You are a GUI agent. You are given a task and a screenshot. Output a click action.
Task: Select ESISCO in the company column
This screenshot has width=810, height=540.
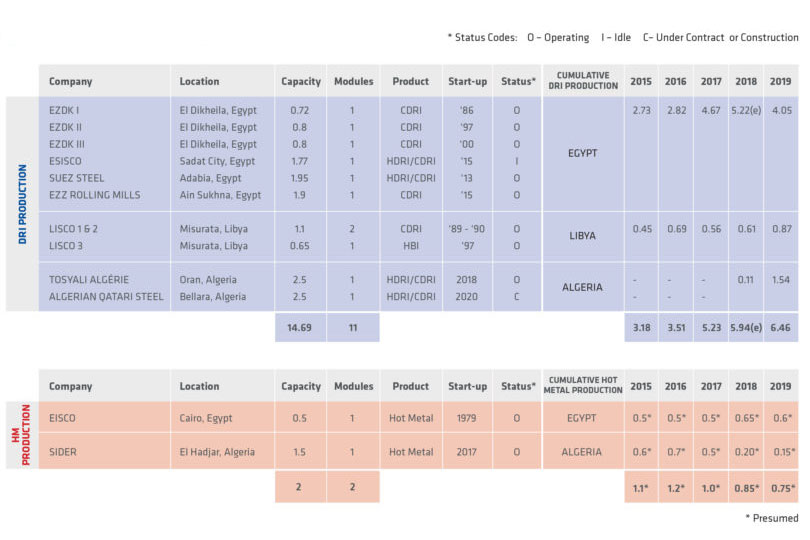coord(65,161)
